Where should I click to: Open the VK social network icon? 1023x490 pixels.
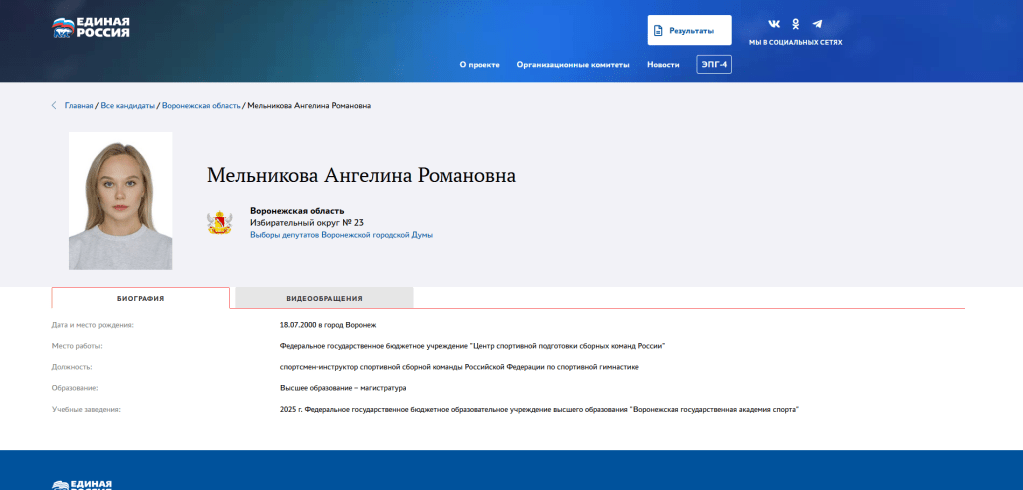pos(774,24)
